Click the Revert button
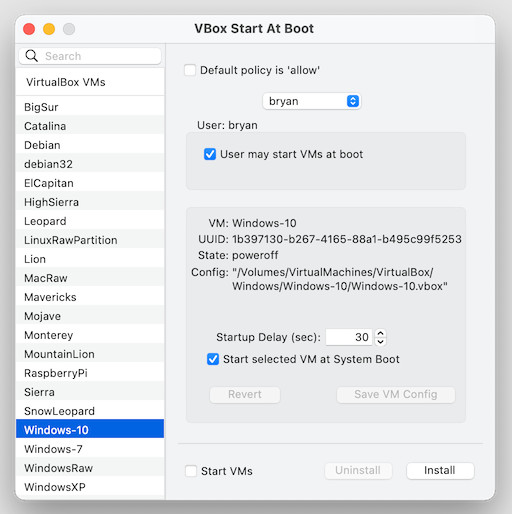The width and height of the screenshot is (512, 514). 245,394
